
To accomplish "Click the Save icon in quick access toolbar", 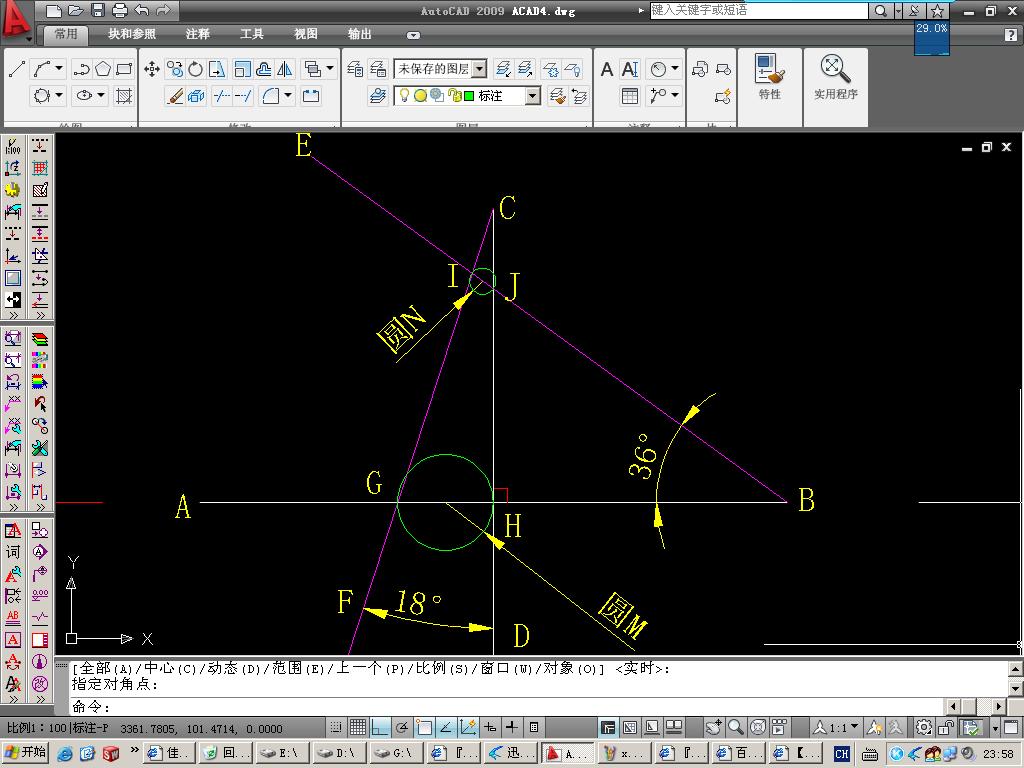I will pos(97,10).
